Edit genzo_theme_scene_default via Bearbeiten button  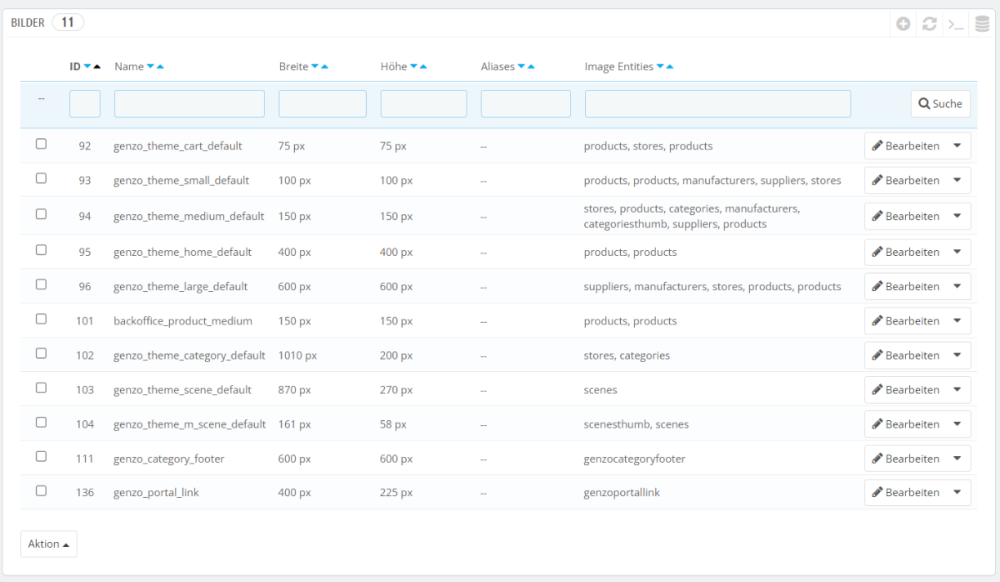[x=905, y=390]
